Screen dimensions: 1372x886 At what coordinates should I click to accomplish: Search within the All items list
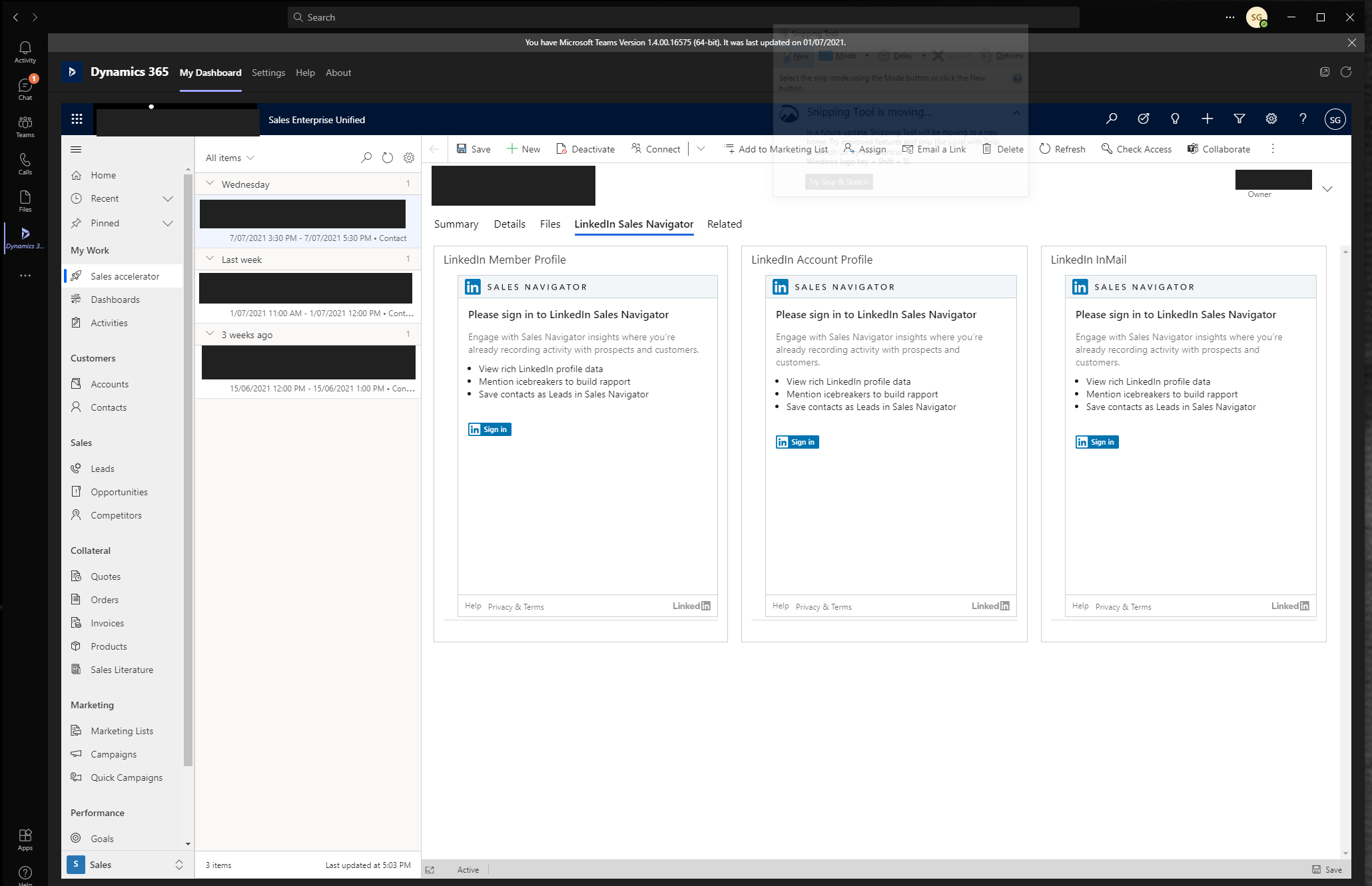366,158
